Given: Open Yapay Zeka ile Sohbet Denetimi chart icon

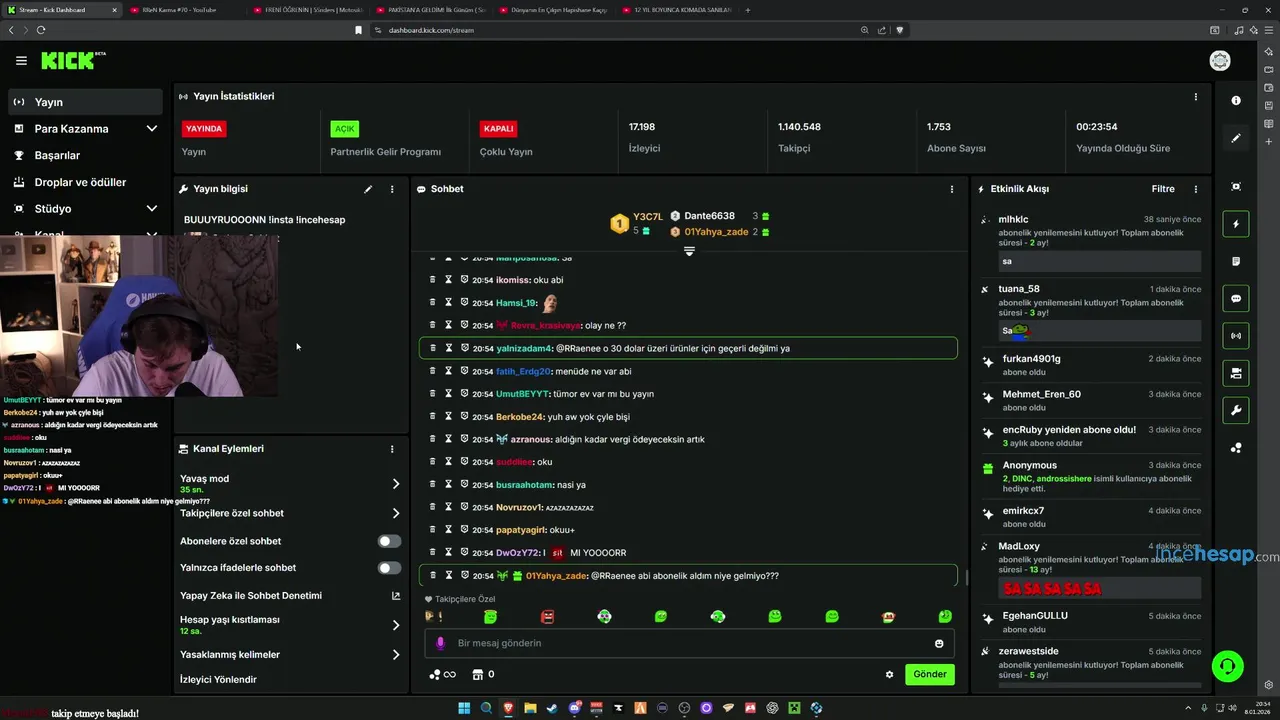Looking at the screenshot, I should pyautogui.click(x=395, y=596).
